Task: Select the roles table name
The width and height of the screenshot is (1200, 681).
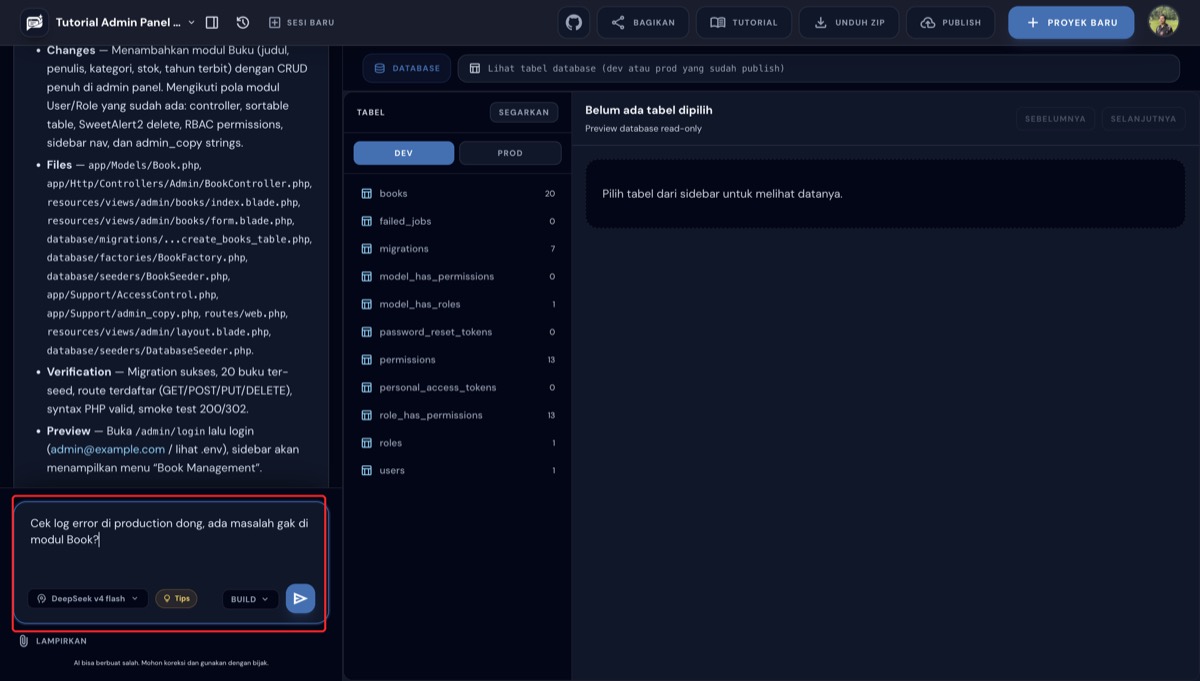Action: pyautogui.click(x=390, y=442)
